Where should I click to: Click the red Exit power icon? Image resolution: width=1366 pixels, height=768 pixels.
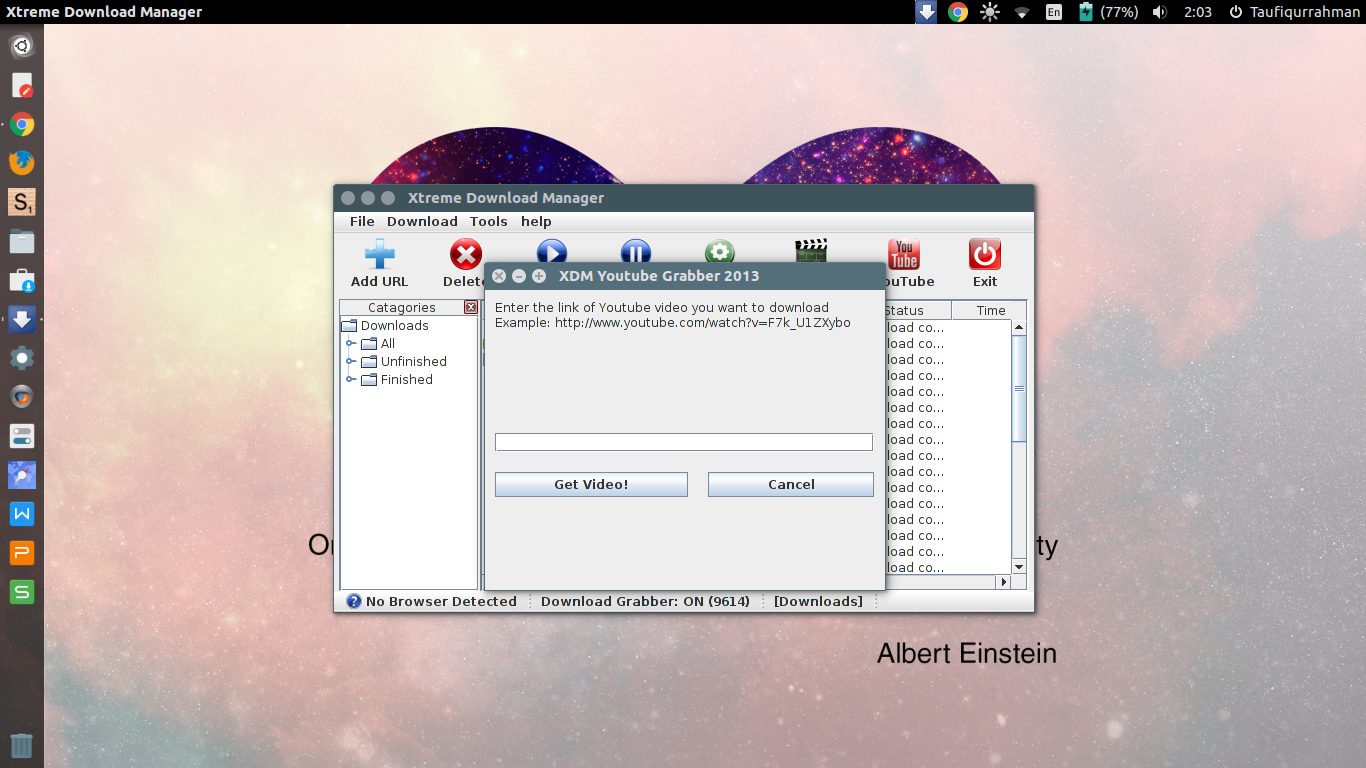point(985,254)
